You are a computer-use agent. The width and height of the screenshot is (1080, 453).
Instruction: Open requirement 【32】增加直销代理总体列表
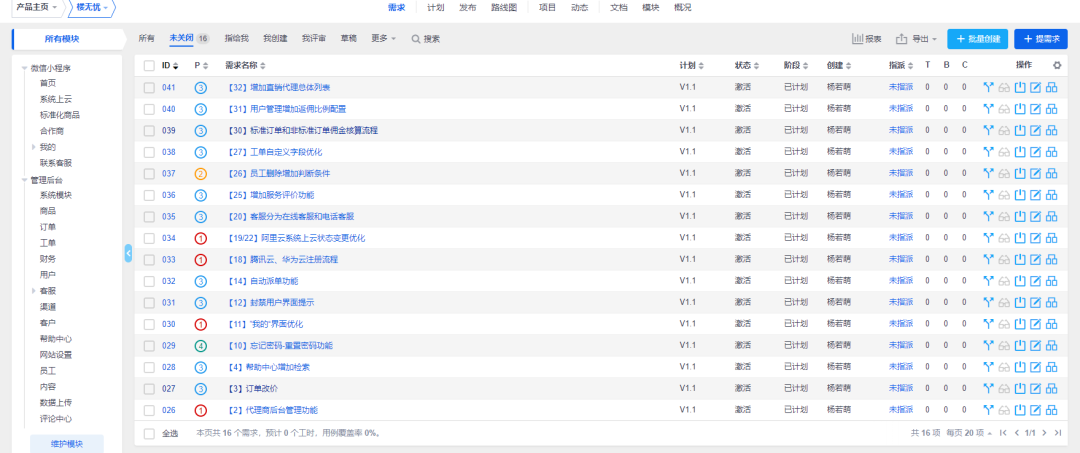[278, 87]
